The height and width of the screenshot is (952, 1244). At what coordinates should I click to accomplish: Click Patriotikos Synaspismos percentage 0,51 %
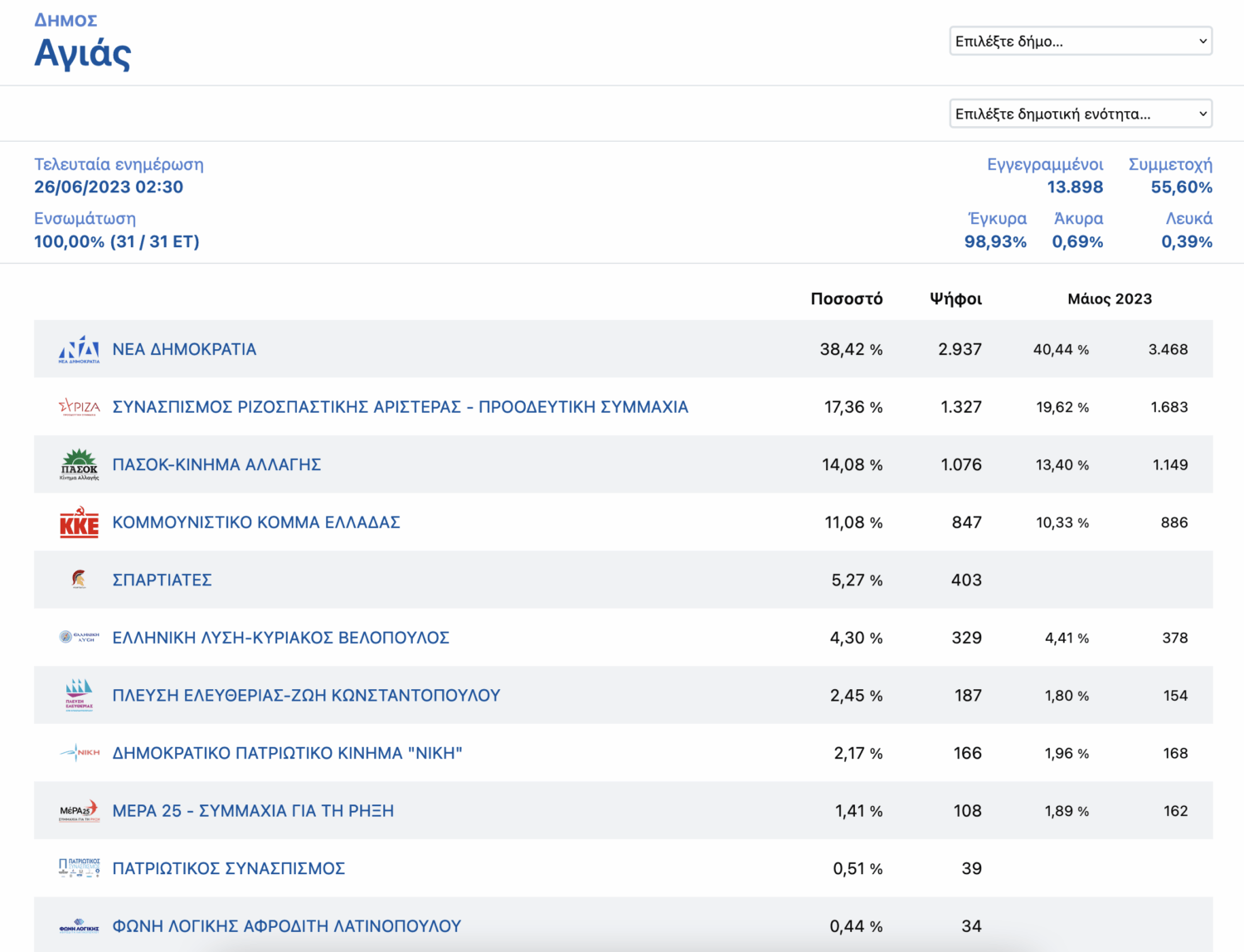click(858, 868)
